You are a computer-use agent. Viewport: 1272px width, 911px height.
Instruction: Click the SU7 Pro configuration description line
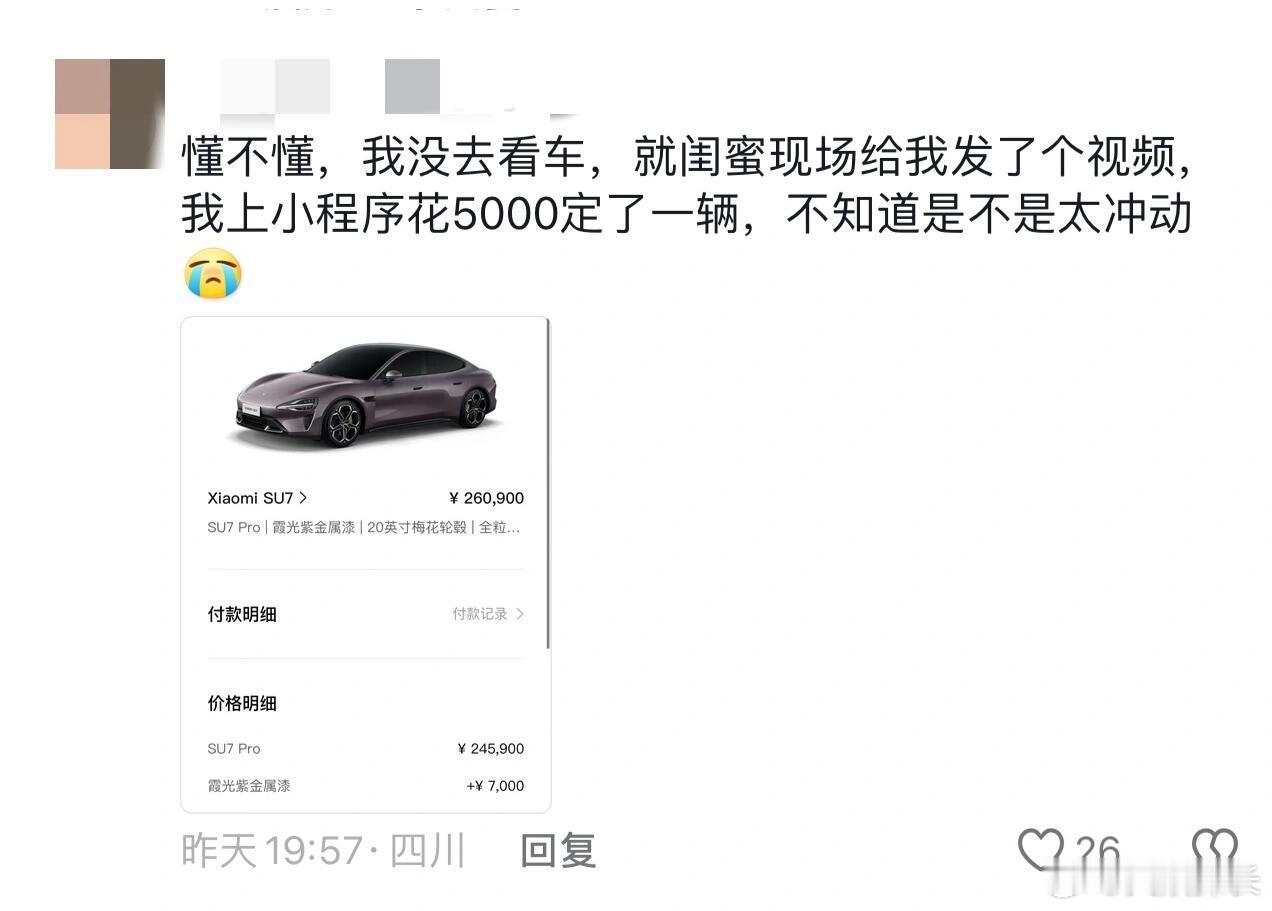[x=364, y=527]
